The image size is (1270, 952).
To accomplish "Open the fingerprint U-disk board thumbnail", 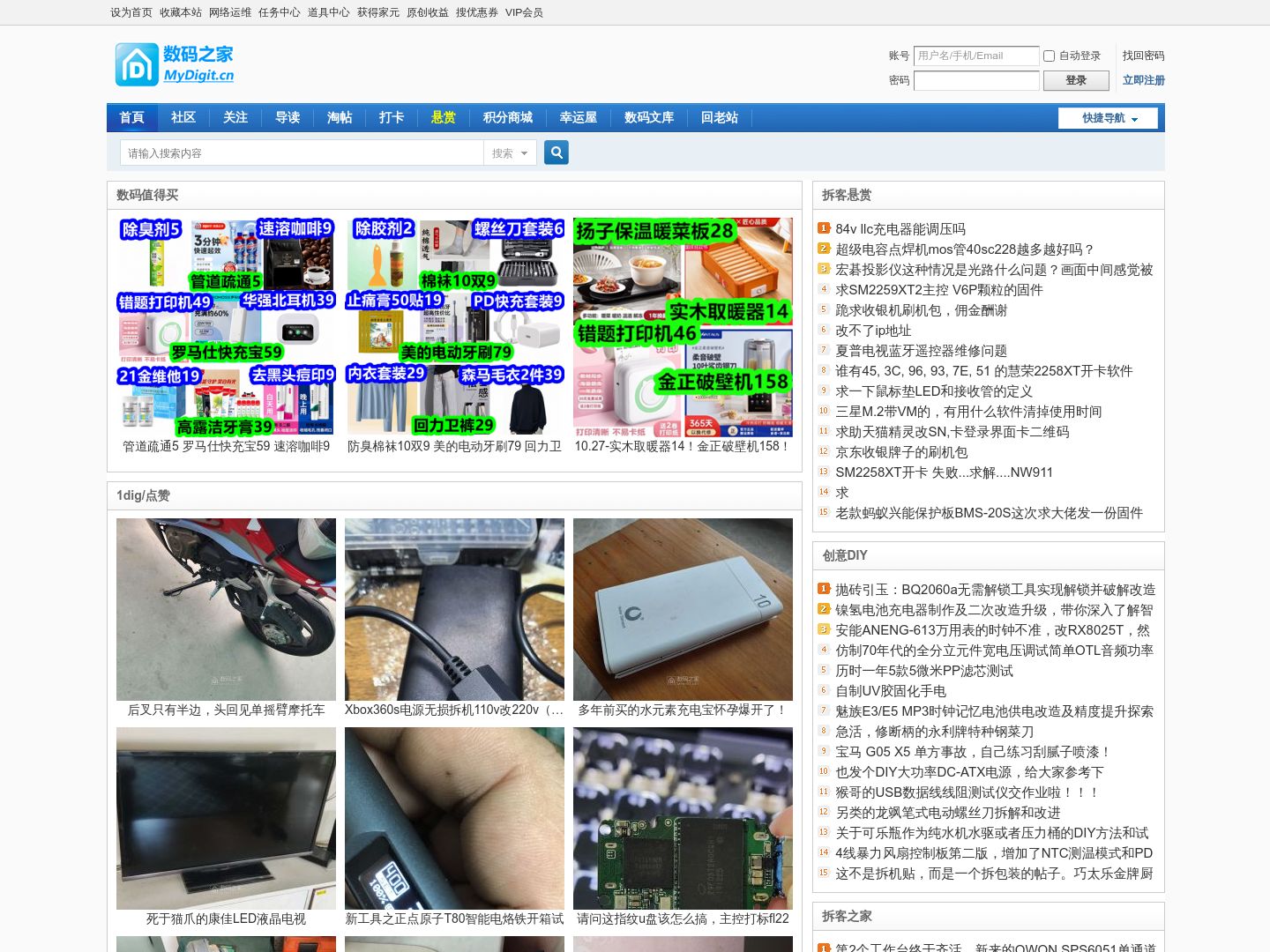I will [683, 818].
